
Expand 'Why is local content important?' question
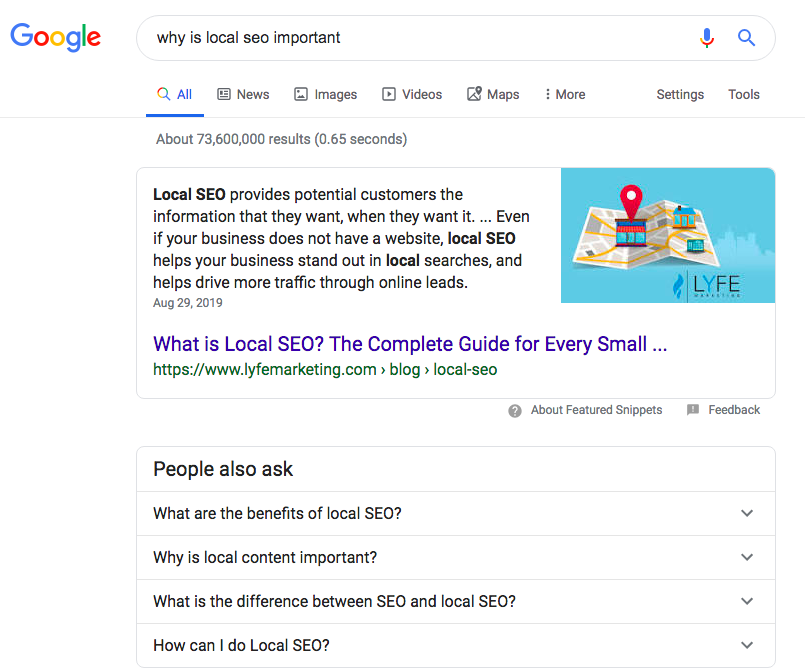pyautogui.click(x=456, y=558)
